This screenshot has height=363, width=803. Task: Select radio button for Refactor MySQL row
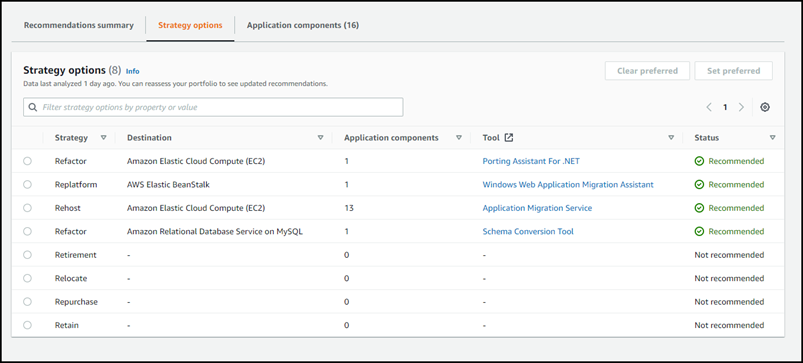(27, 231)
